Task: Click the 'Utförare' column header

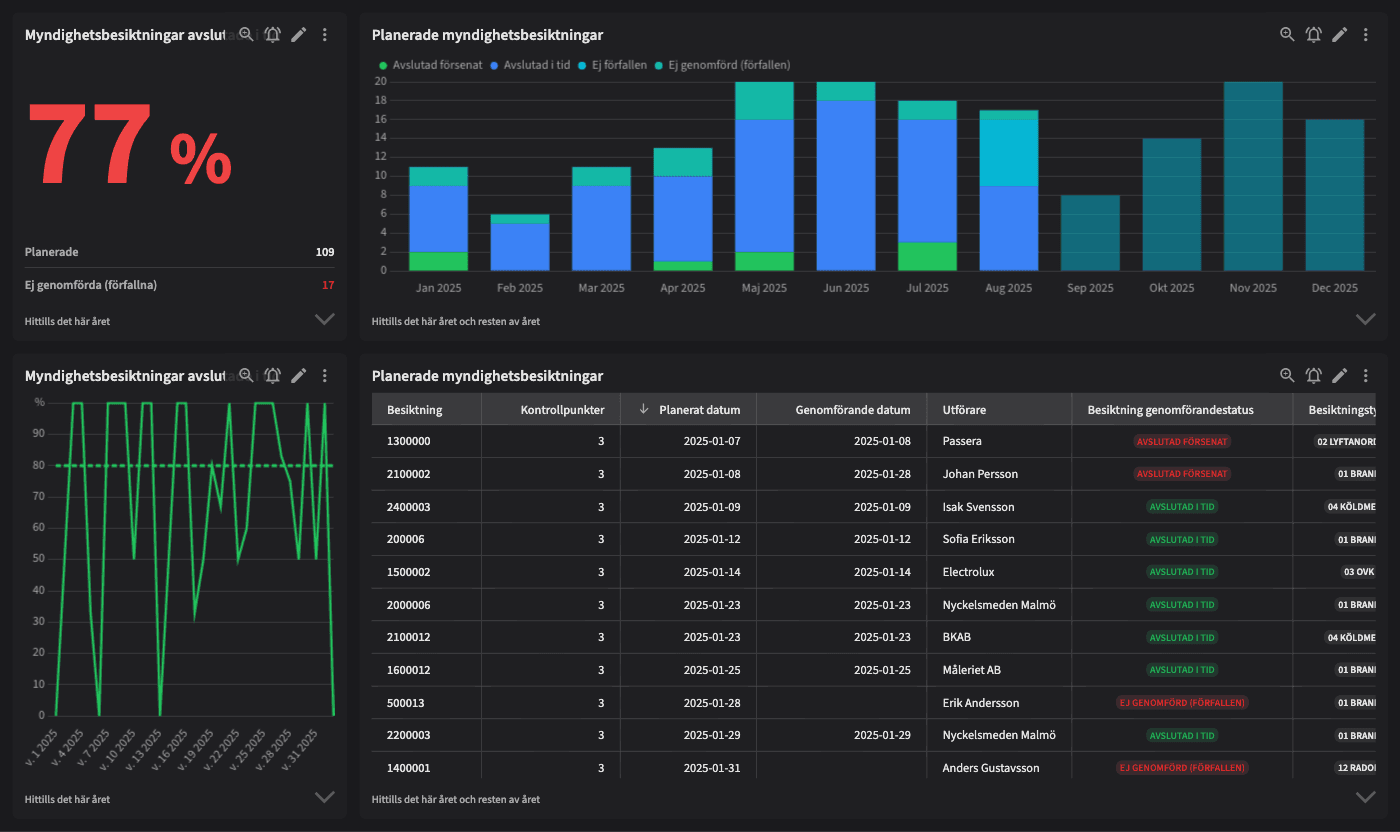Action: 964,409
